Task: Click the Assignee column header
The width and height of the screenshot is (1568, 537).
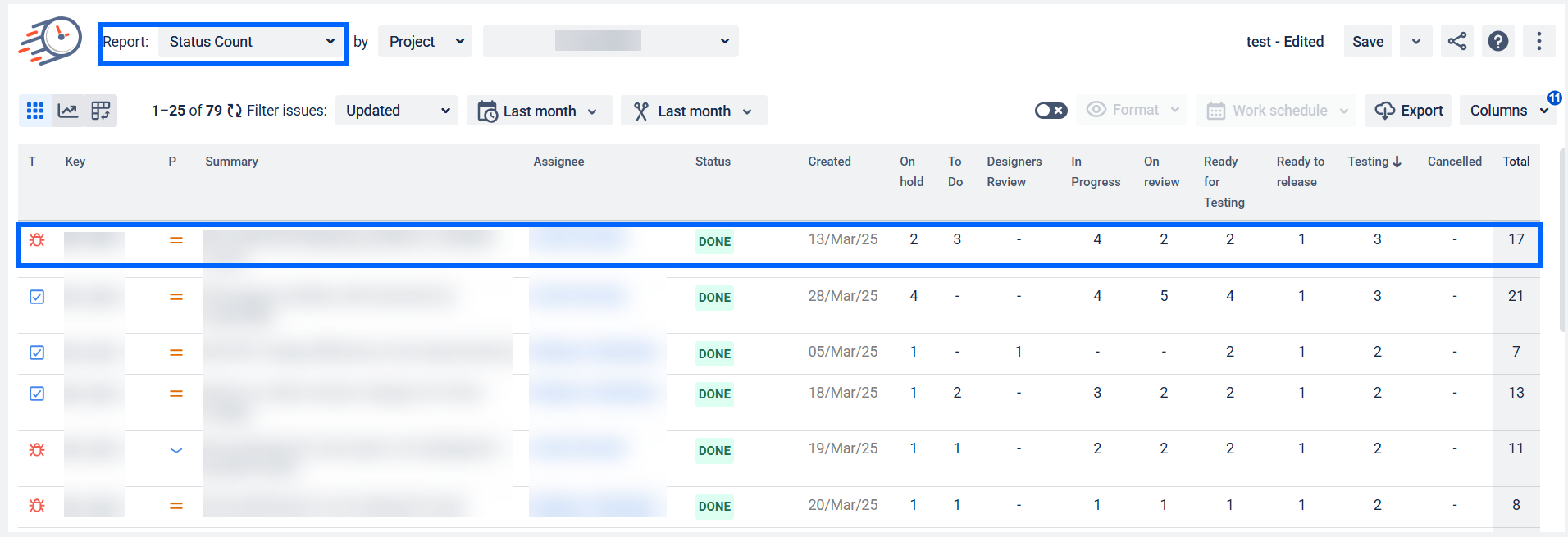Action: tap(558, 162)
